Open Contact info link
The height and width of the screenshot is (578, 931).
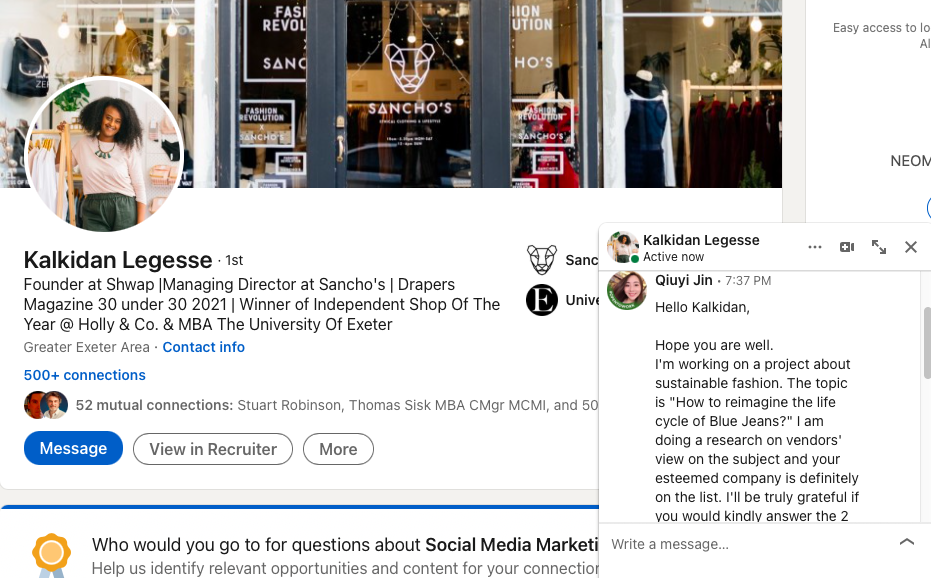(204, 347)
